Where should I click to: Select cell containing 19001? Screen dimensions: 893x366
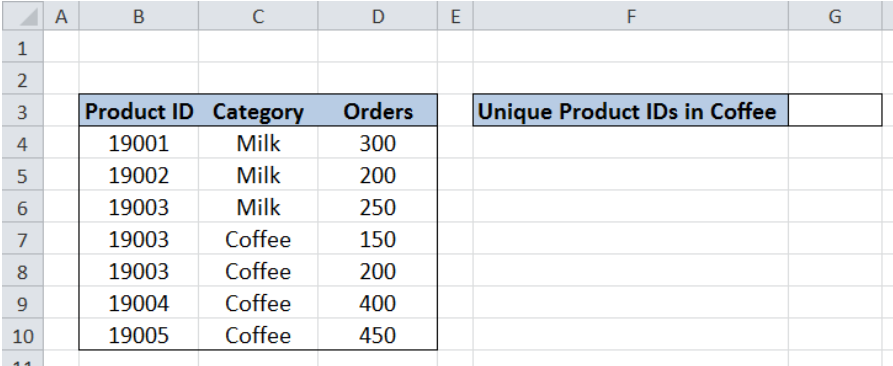click(138, 143)
